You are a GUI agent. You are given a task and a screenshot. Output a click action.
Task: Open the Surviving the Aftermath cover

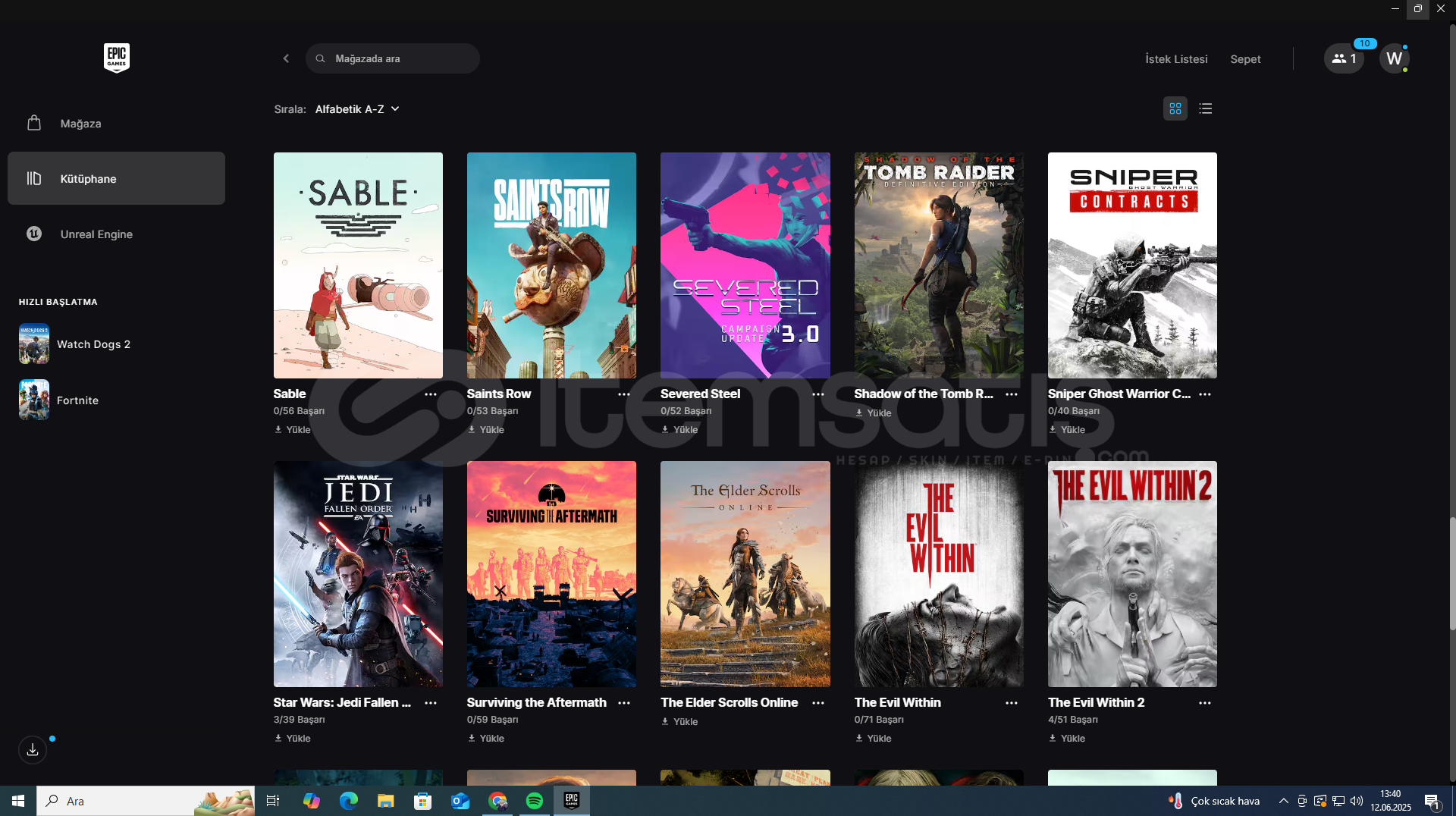click(551, 574)
